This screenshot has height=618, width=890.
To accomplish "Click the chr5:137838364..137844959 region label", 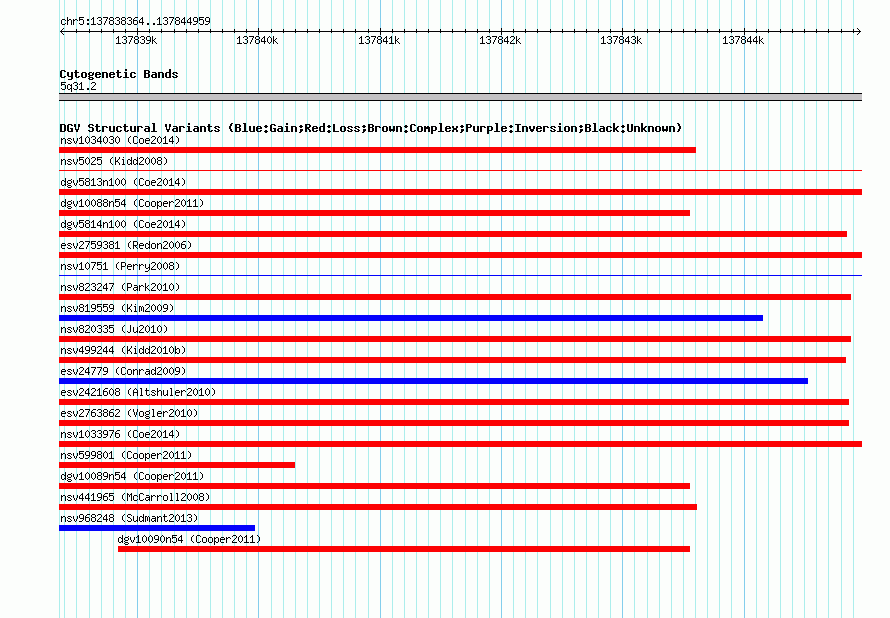I will pos(135,22).
